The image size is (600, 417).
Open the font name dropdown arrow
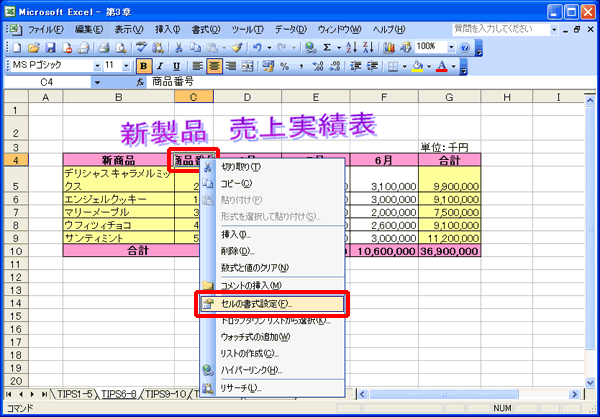97,67
